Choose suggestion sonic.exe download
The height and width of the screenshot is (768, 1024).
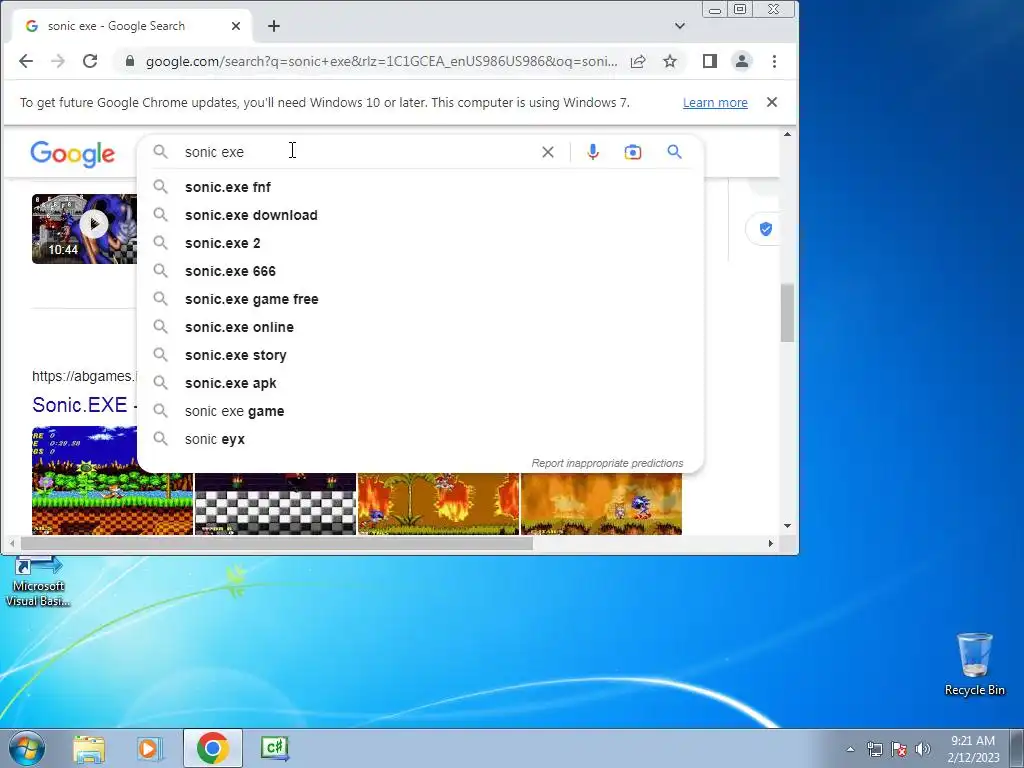pos(421,216)
